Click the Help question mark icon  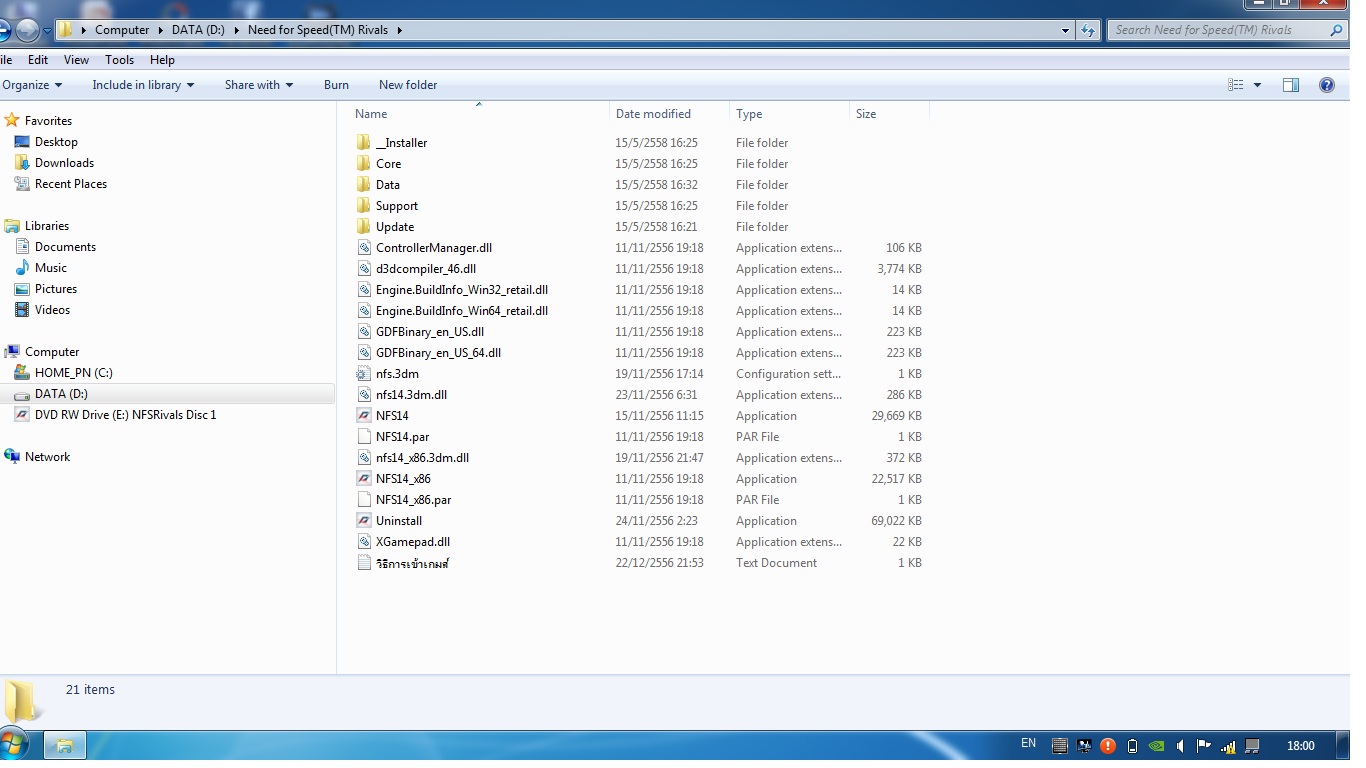(x=1326, y=85)
